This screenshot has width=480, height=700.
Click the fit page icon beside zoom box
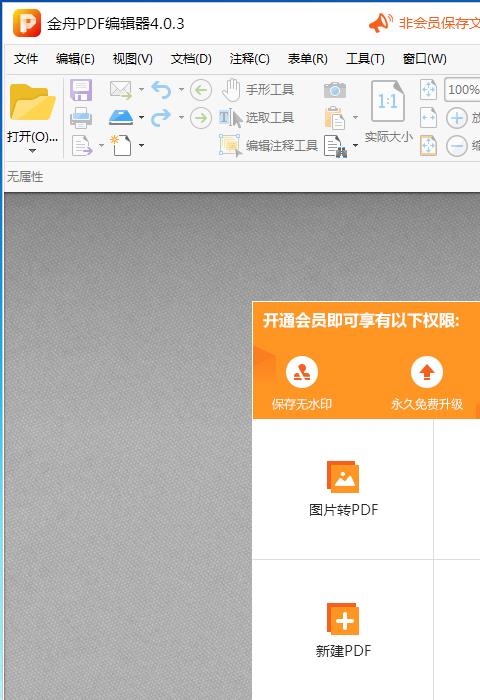coord(428,90)
